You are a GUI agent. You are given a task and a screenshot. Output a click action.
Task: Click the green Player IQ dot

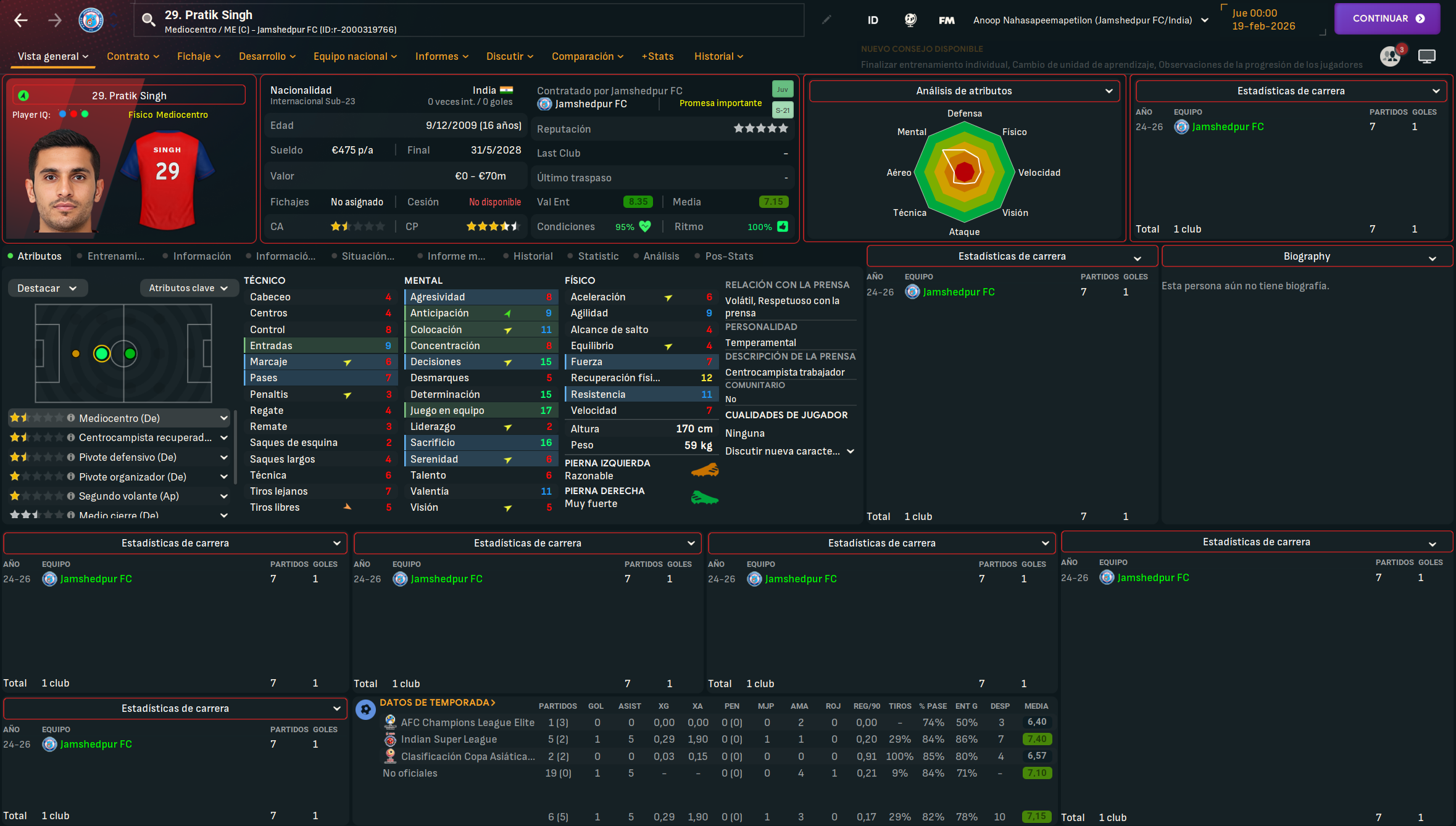coord(85,114)
